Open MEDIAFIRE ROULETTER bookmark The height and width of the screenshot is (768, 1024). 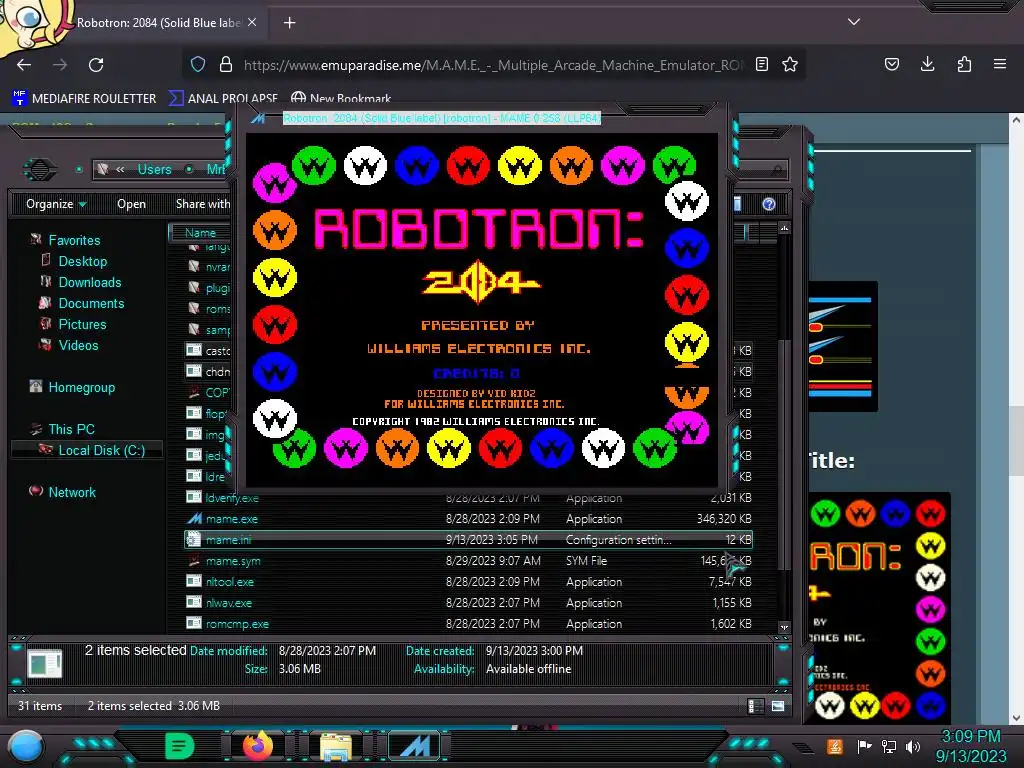coord(84,99)
